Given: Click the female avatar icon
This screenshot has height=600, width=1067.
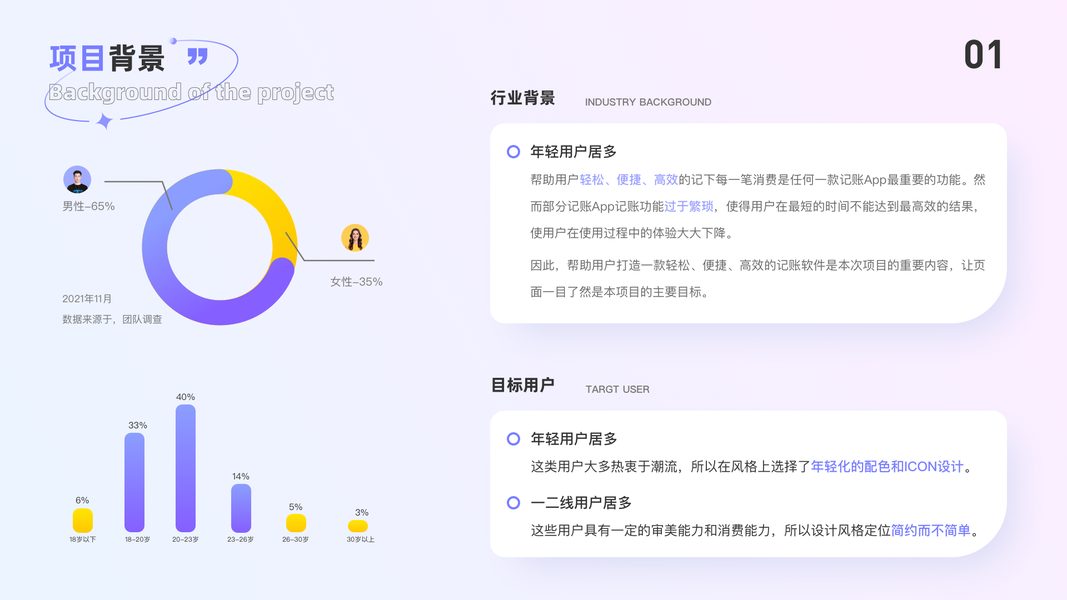Looking at the screenshot, I should [355, 238].
